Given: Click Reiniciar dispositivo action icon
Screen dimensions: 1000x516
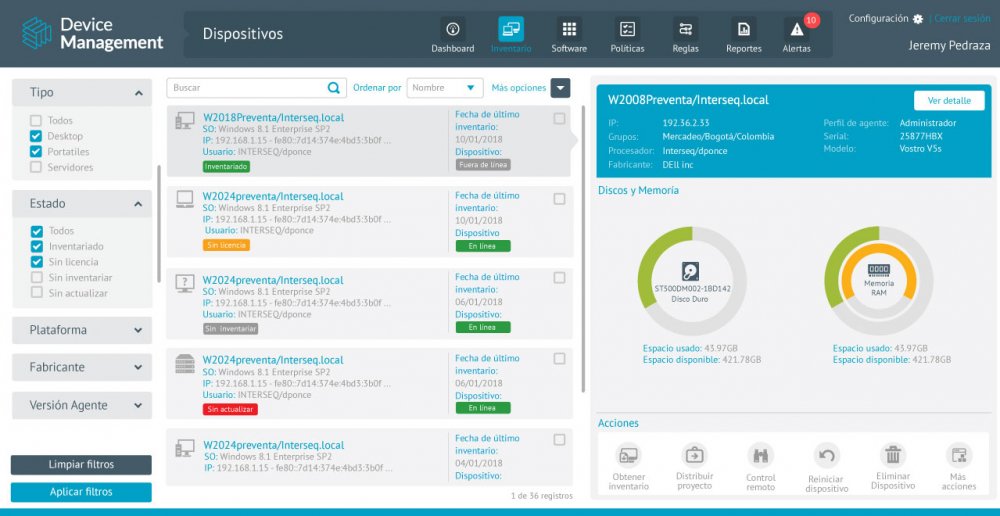Looking at the screenshot, I should [x=827, y=455].
